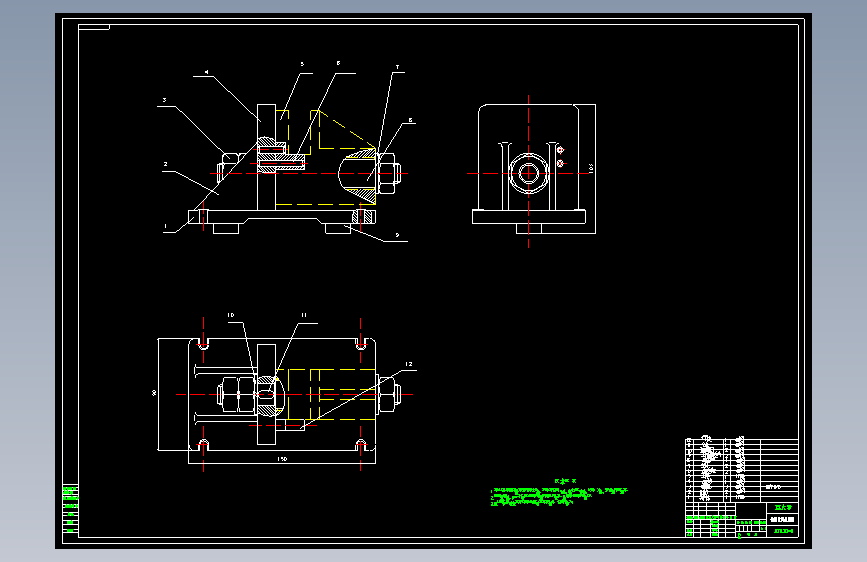Select part callout number 12
This screenshot has height=562, width=867.
tap(409, 364)
